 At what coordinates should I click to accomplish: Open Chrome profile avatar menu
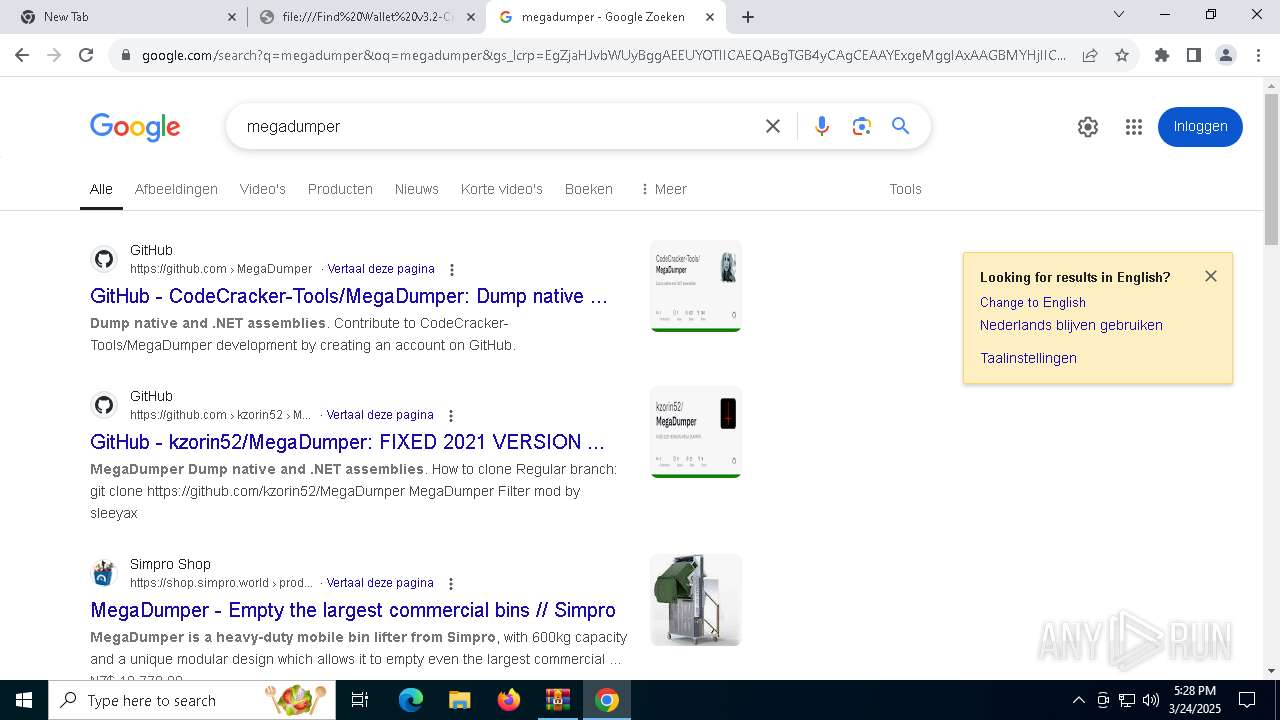(1226, 55)
